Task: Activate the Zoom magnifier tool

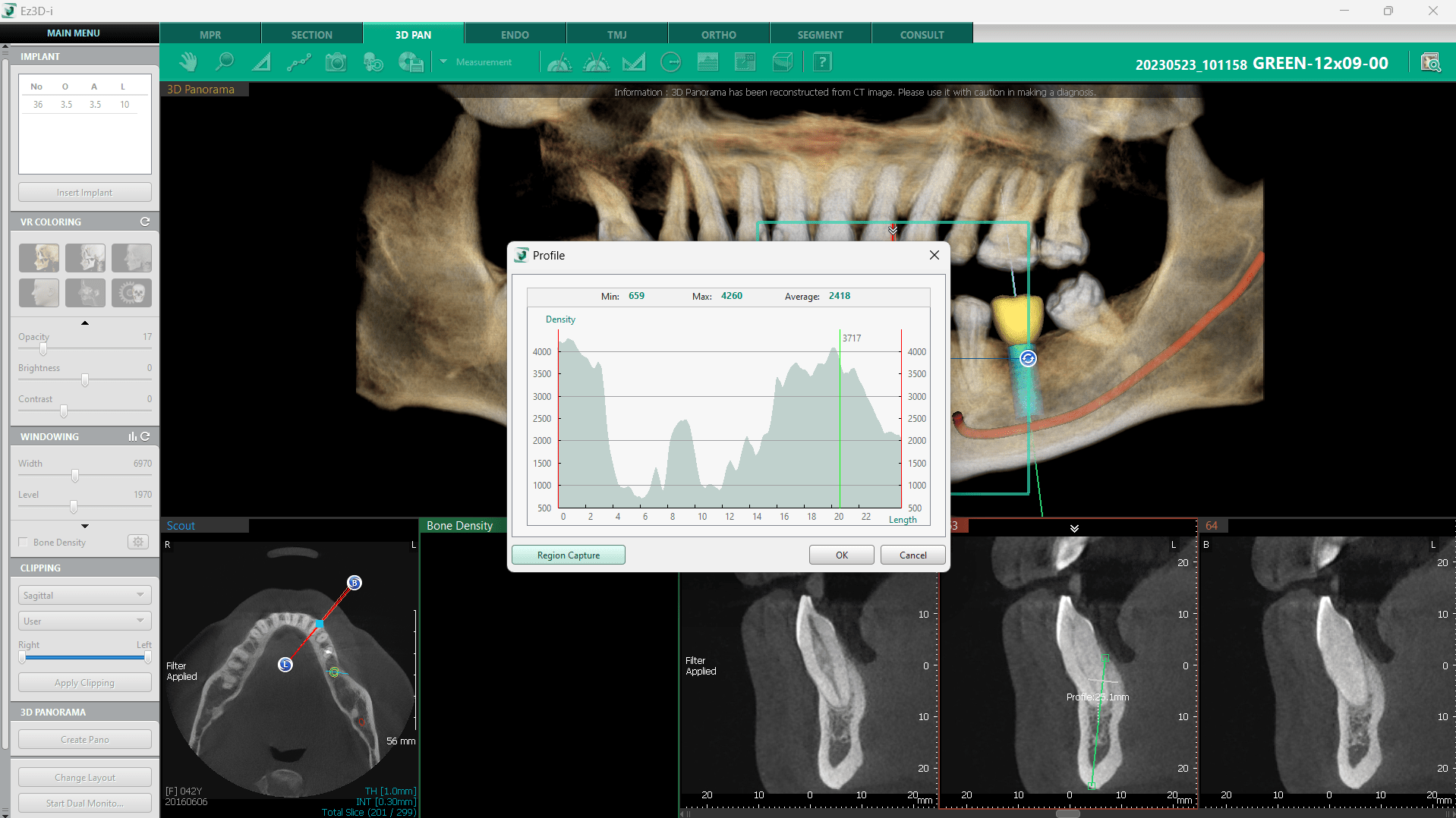Action: (x=225, y=62)
